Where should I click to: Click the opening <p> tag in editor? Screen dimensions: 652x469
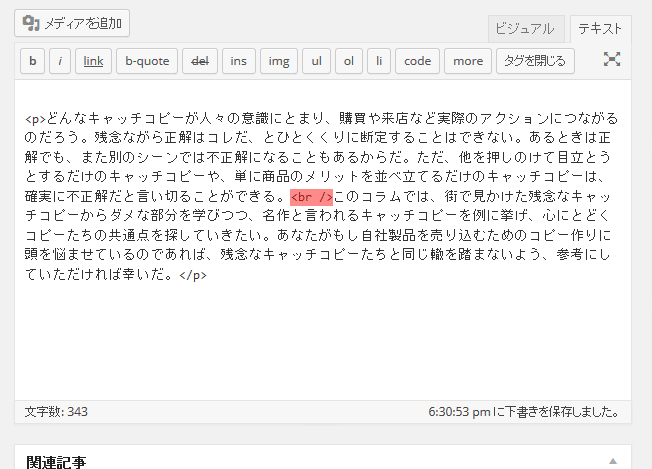pyautogui.click(x=35, y=119)
